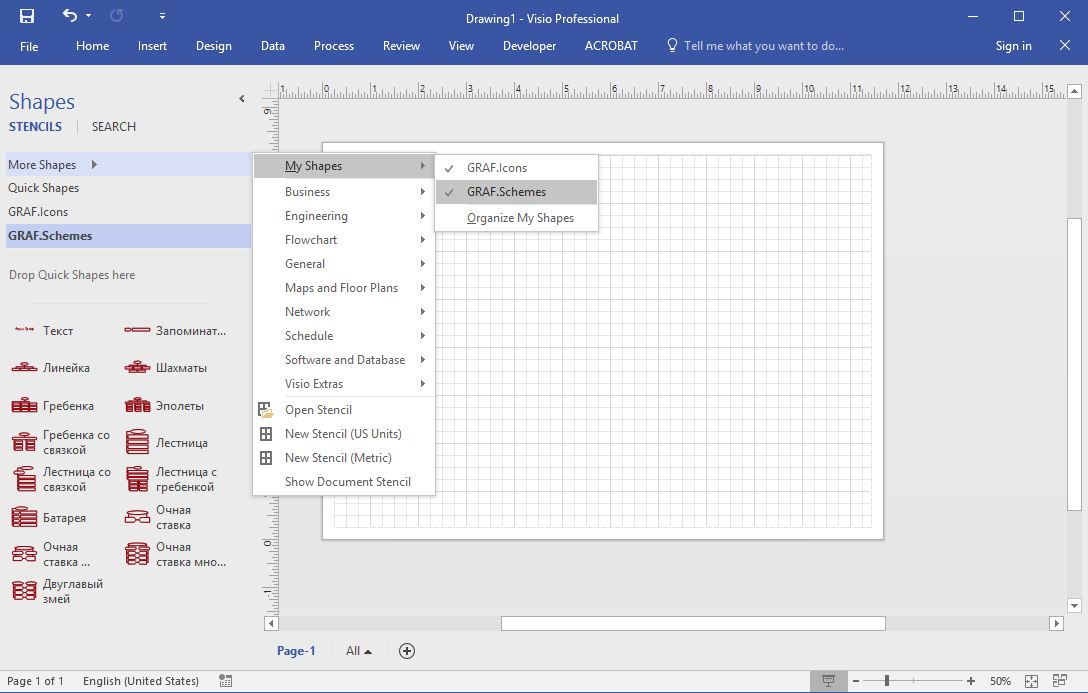
Task: Click presentation mode icon in status bar
Action: coord(828,681)
